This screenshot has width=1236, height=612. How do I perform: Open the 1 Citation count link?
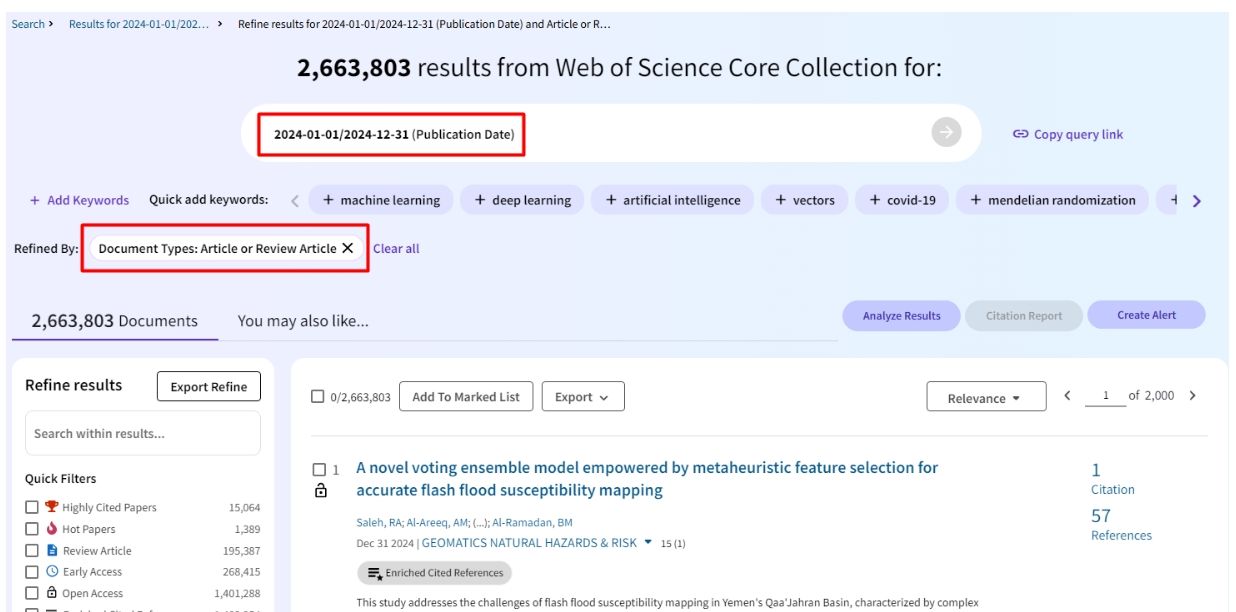(x=1112, y=478)
